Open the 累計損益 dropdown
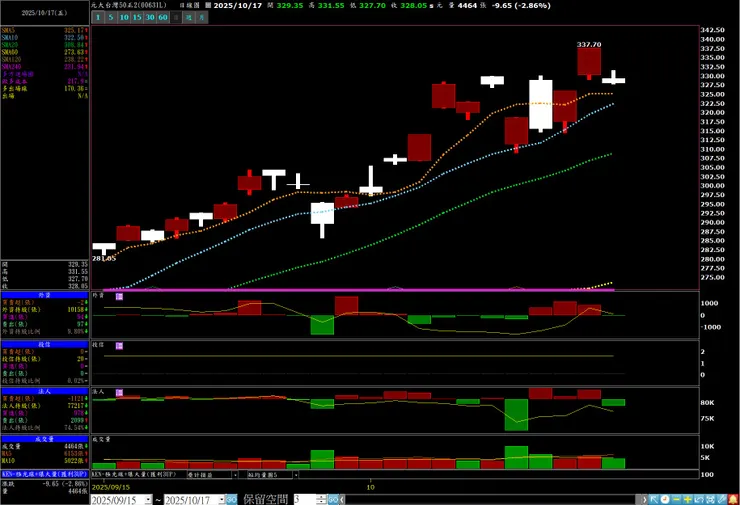The height and width of the screenshot is (505, 740). pos(235,475)
